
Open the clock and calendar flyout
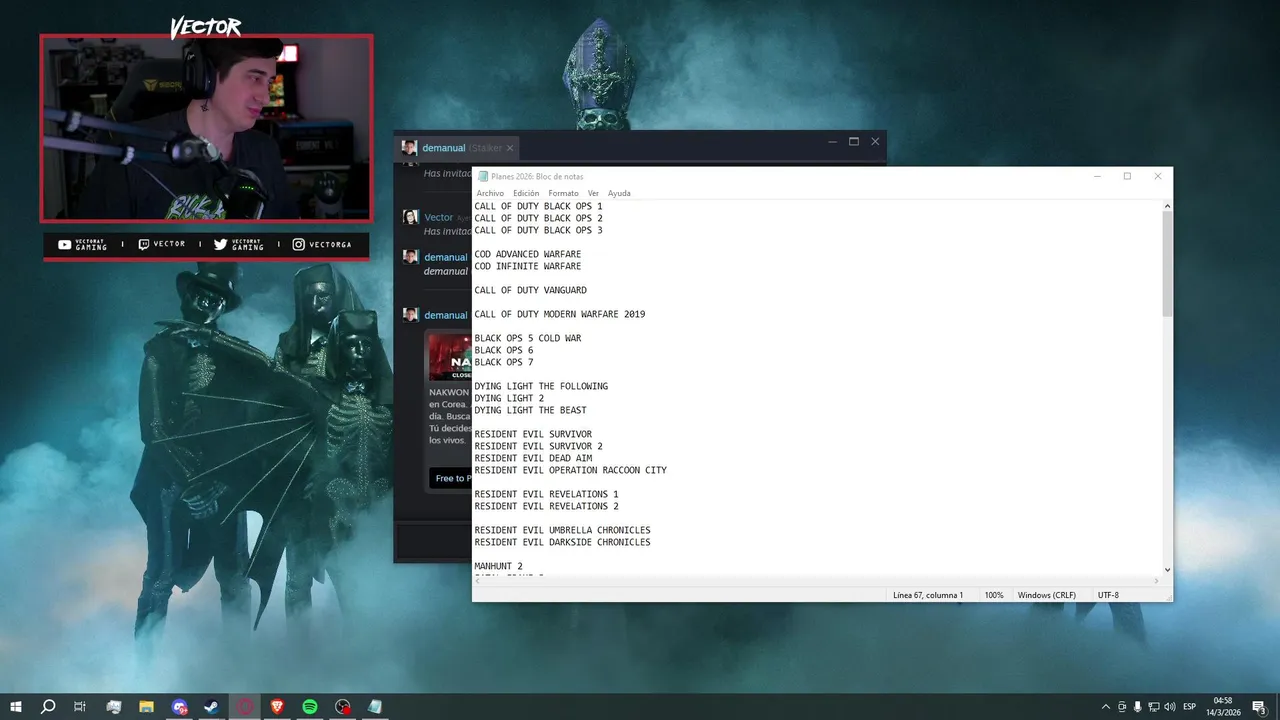point(1223,707)
